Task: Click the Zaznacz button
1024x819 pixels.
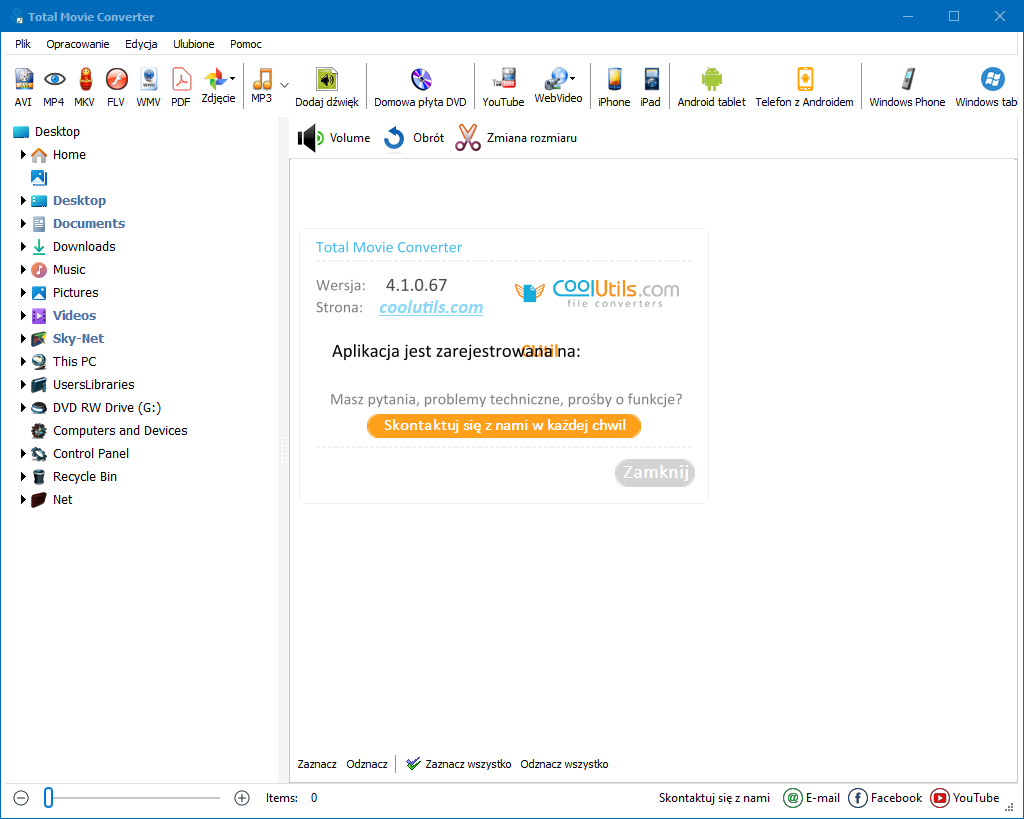Action: coord(317,763)
